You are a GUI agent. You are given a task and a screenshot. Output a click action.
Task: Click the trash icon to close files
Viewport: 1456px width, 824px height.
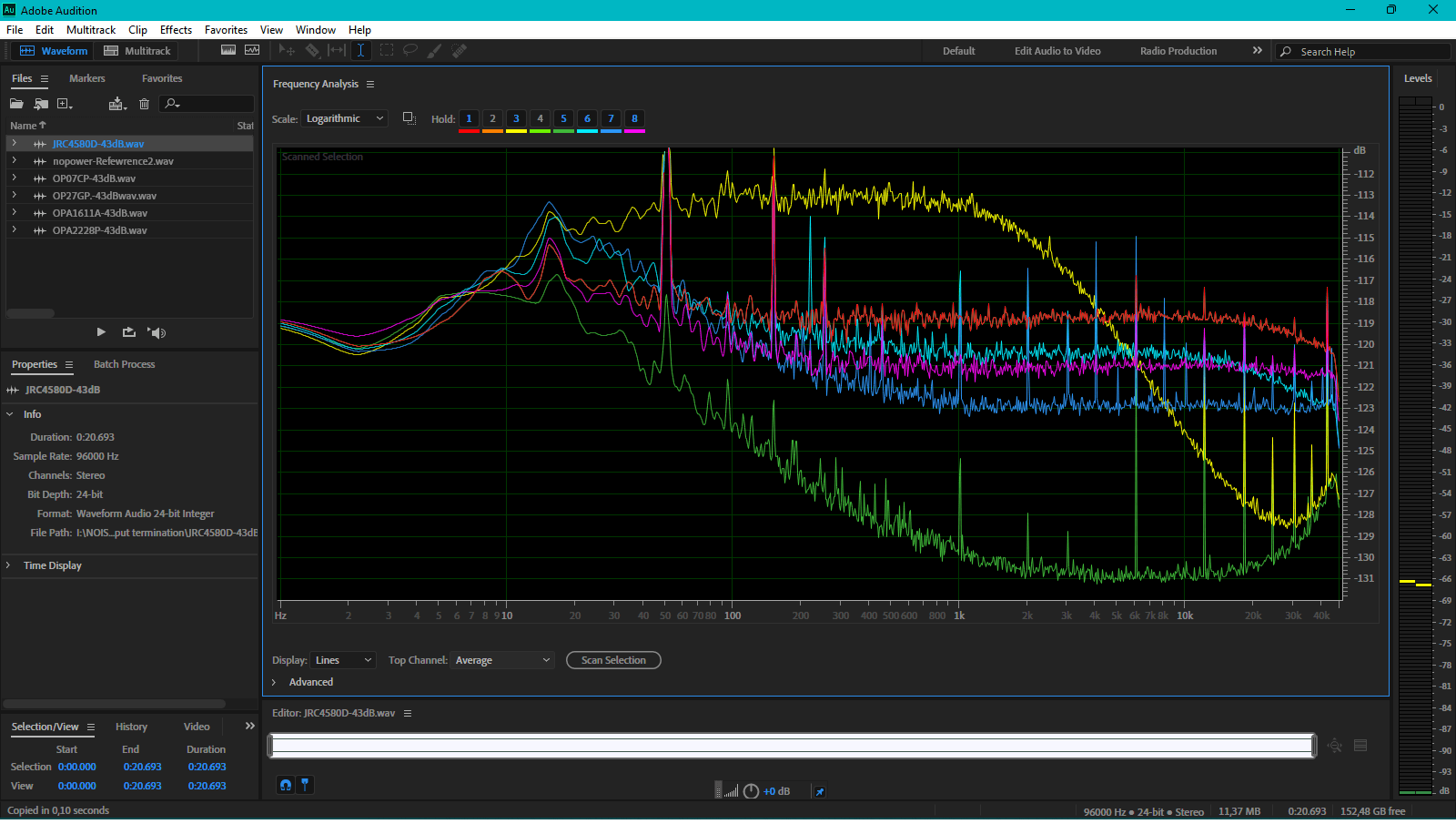(144, 104)
